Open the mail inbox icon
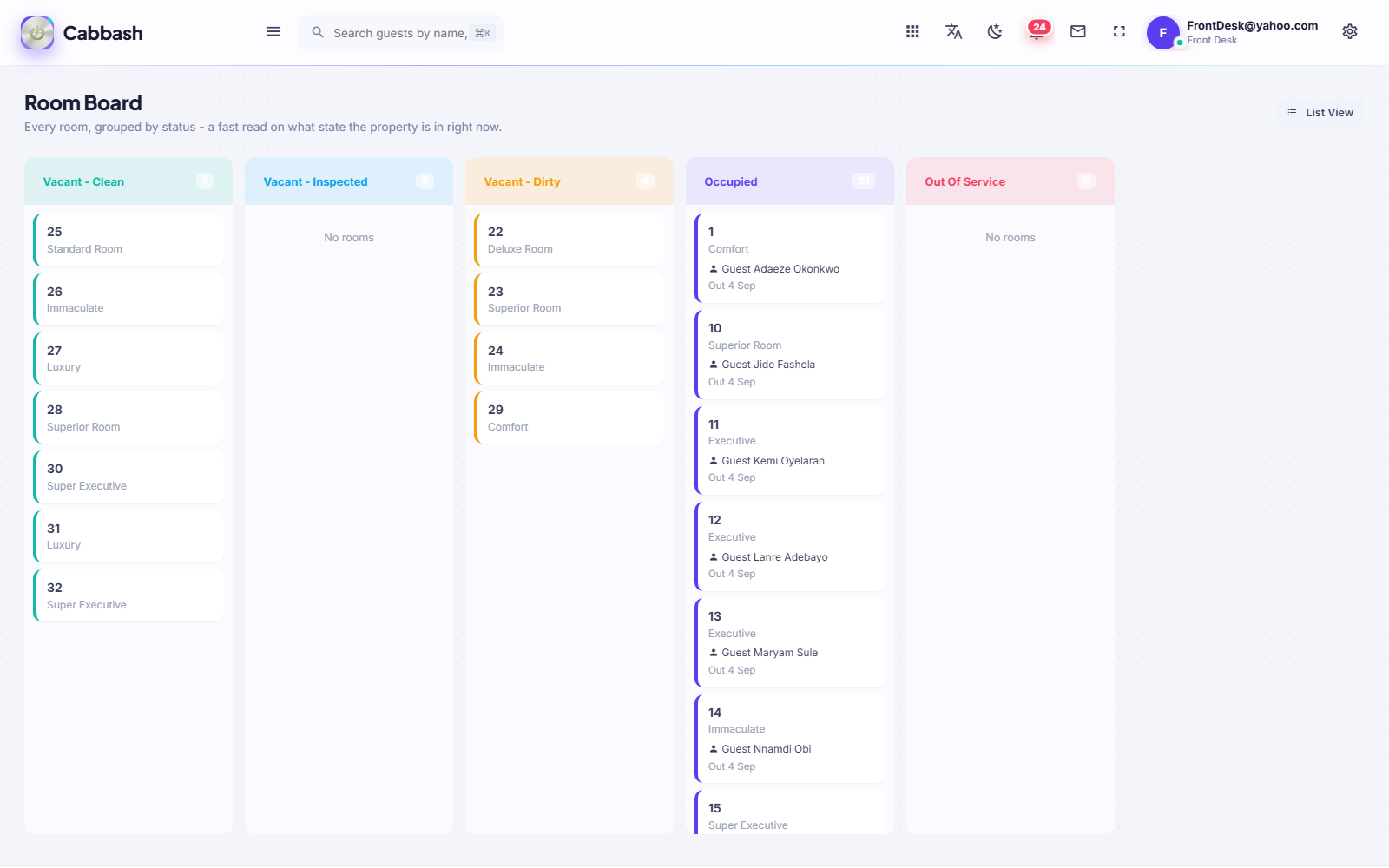The image size is (1389, 868). [x=1078, y=32]
